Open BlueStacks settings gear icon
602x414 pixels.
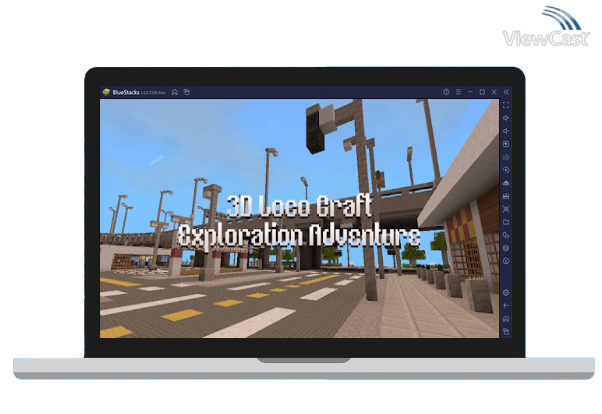[506, 293]
